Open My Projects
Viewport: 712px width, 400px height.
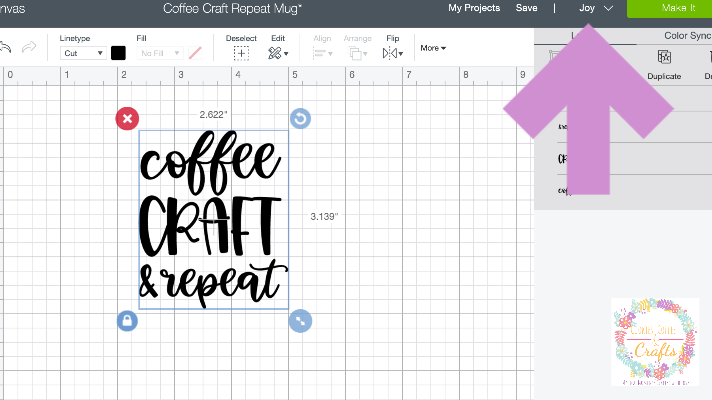(474, 8)
